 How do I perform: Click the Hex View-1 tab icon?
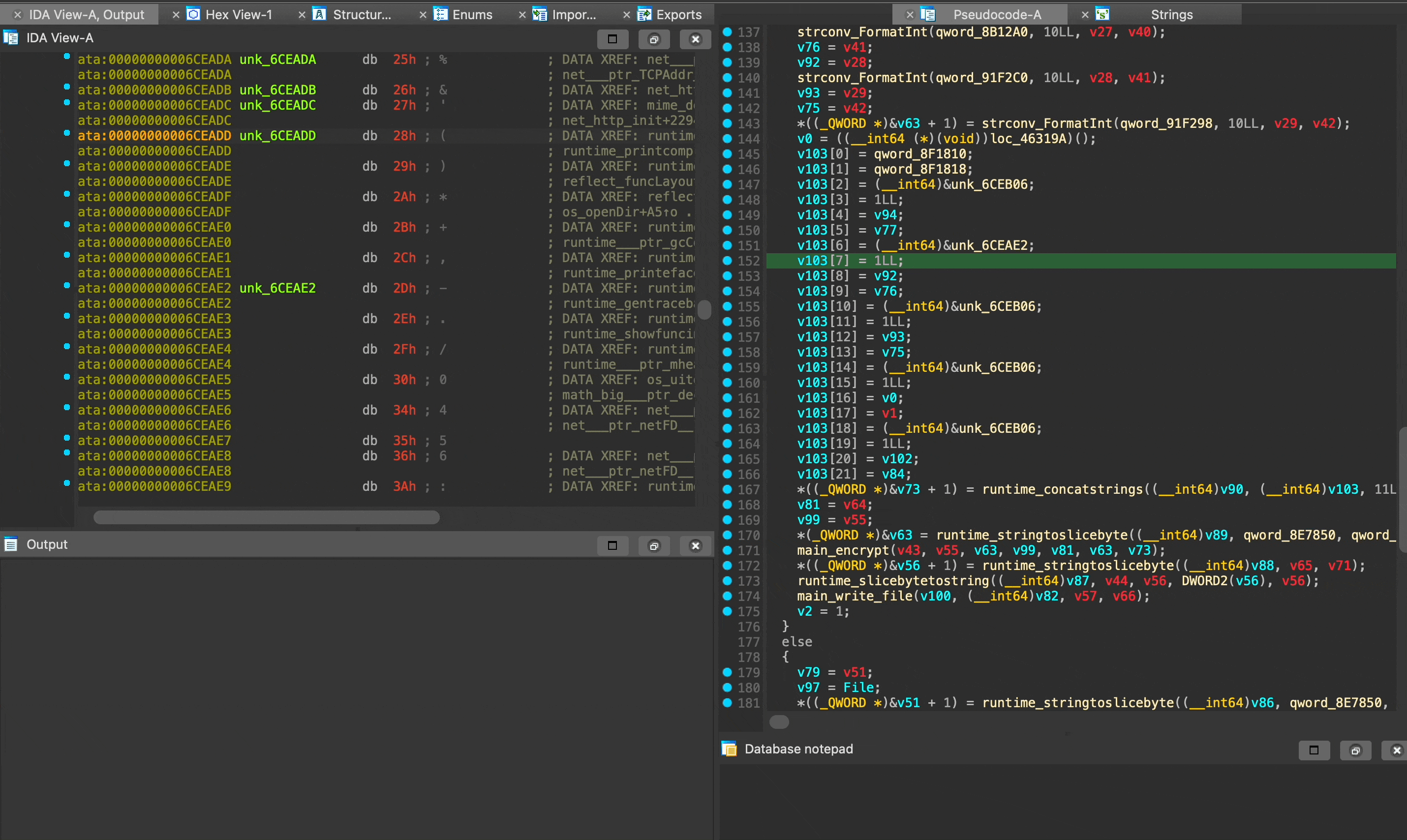coord(194,14)
